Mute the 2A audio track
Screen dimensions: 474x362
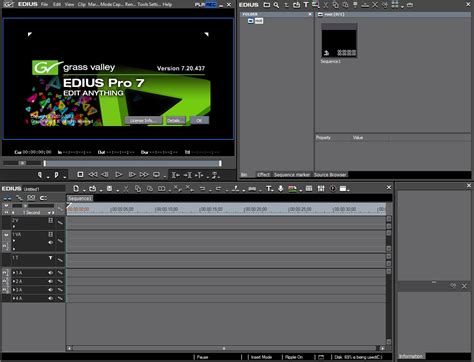(50, 281)
